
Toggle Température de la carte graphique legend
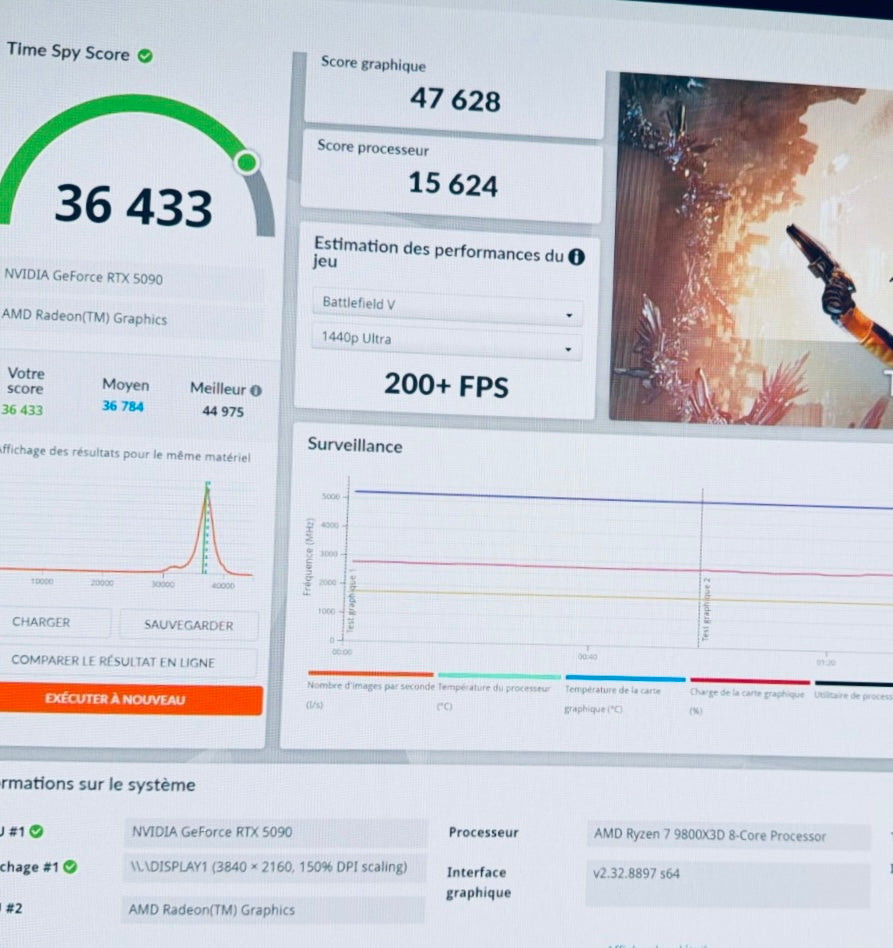624,694
